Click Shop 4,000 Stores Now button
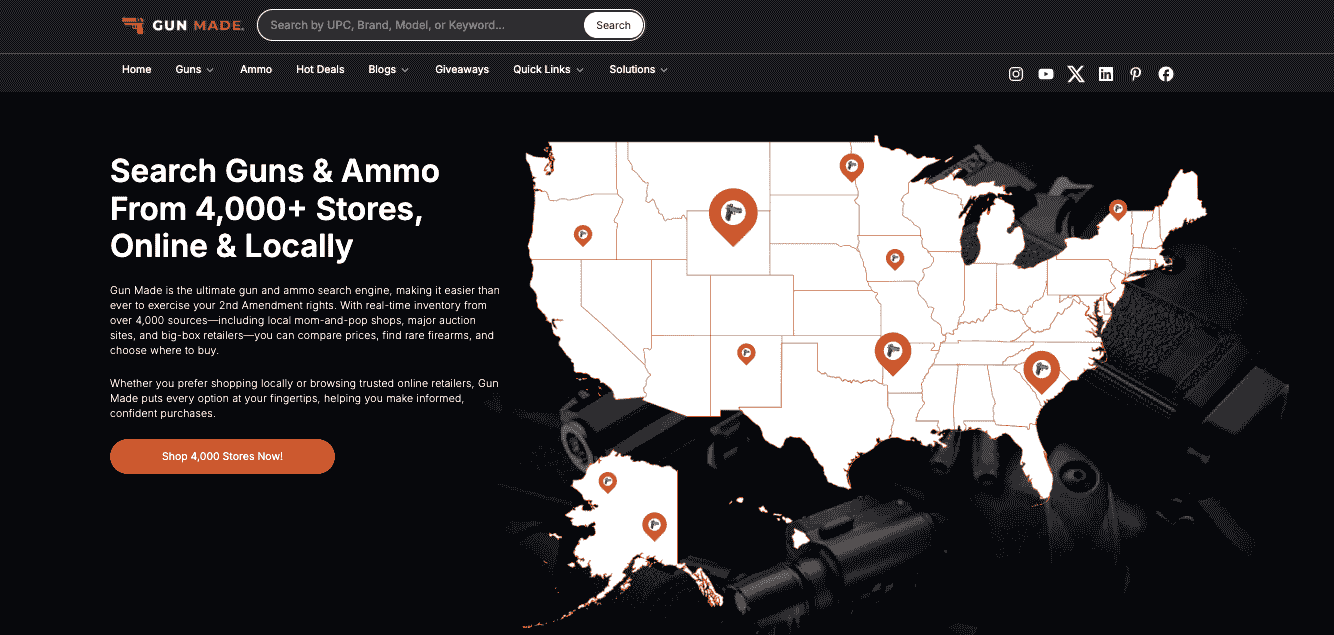This screenshot has width=1334, height=635. 222,456
